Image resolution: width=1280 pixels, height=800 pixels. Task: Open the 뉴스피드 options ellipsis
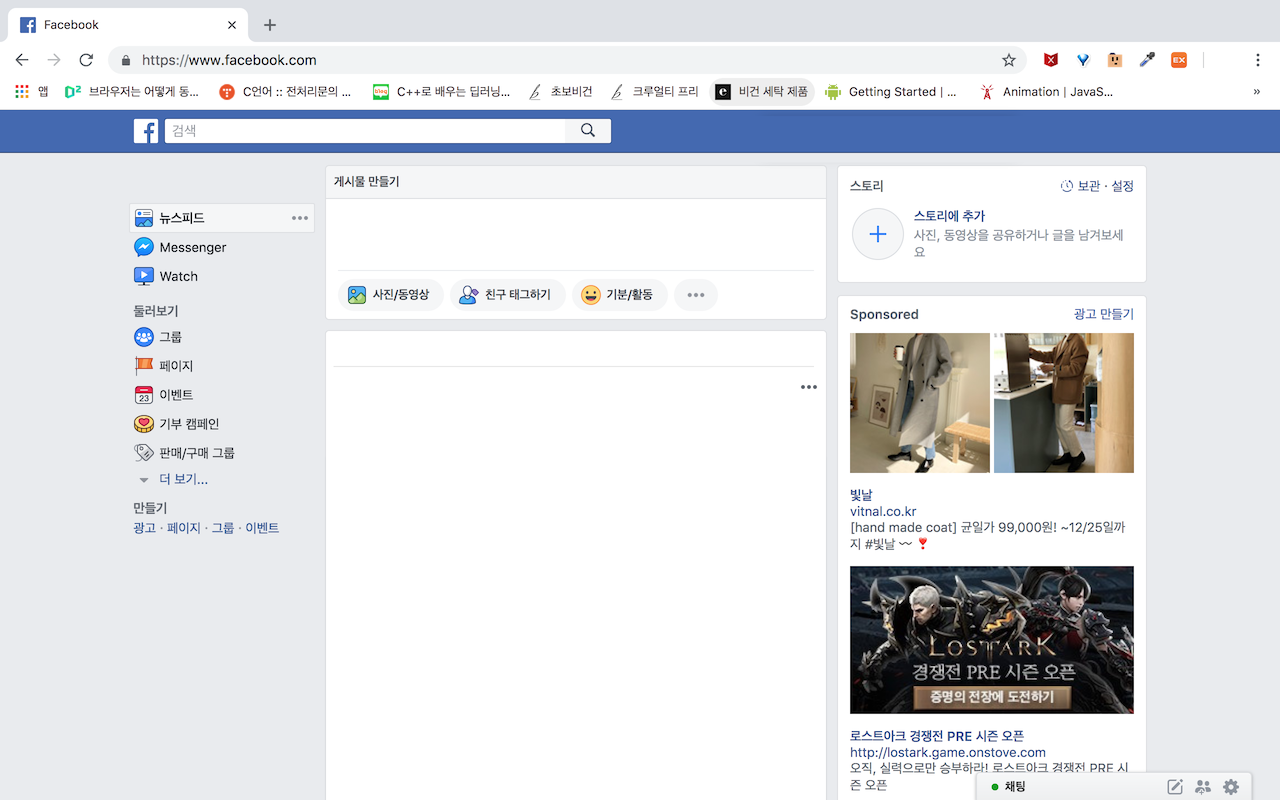[x=300, y=218]
